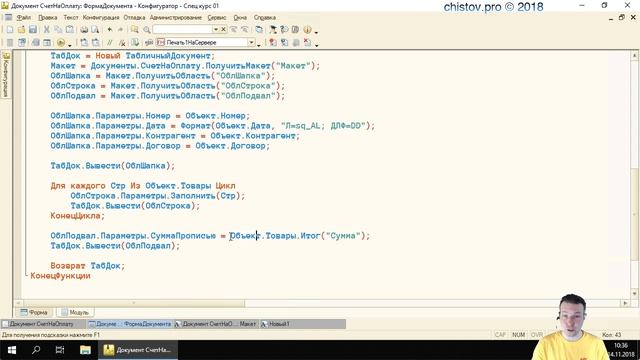The height and width of the screenshot is (360, 640).
Task: Click the horizontal scrollbar thumb
Action: (x=134, y=303)
